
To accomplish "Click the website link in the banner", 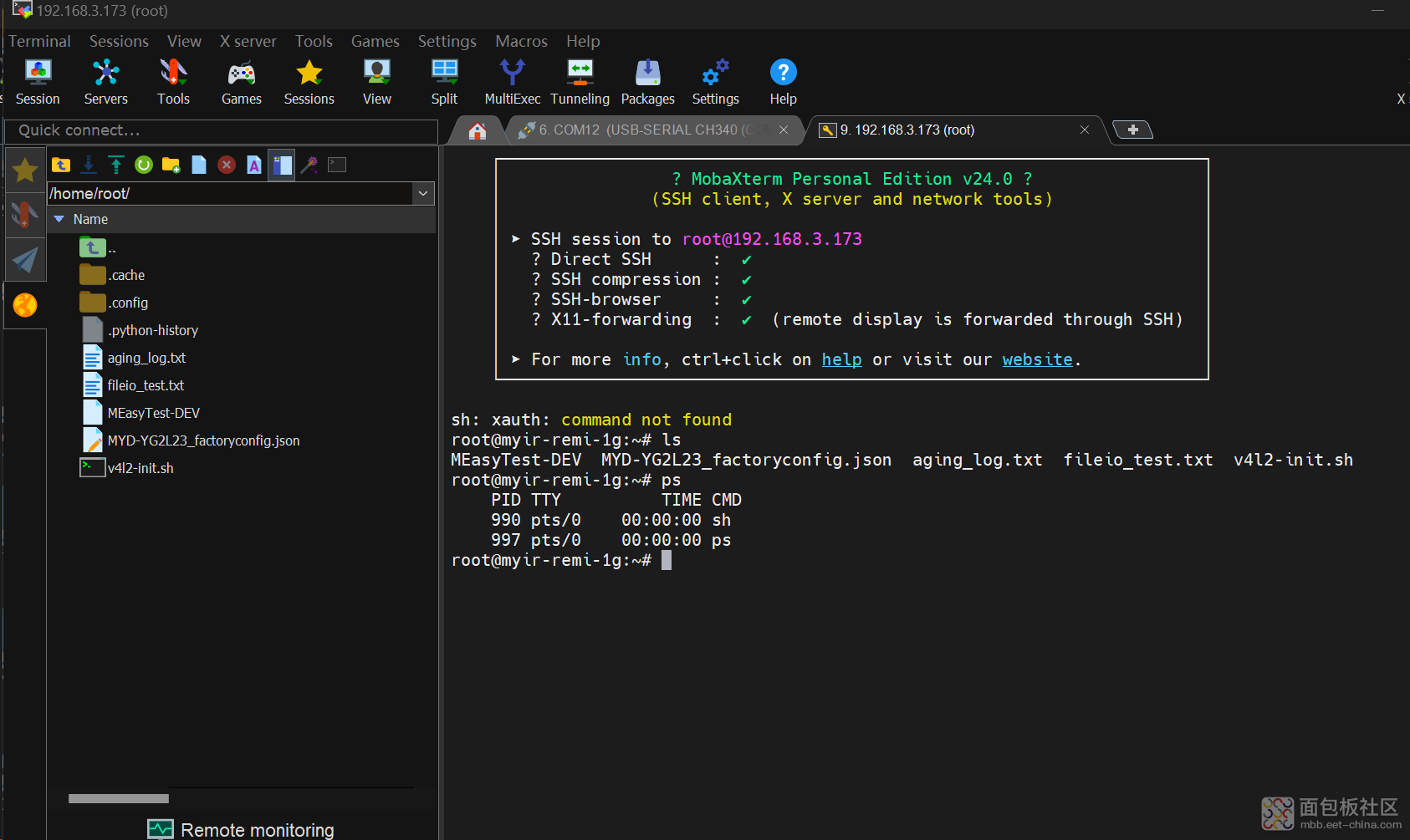I will [x=1037, y=359].
